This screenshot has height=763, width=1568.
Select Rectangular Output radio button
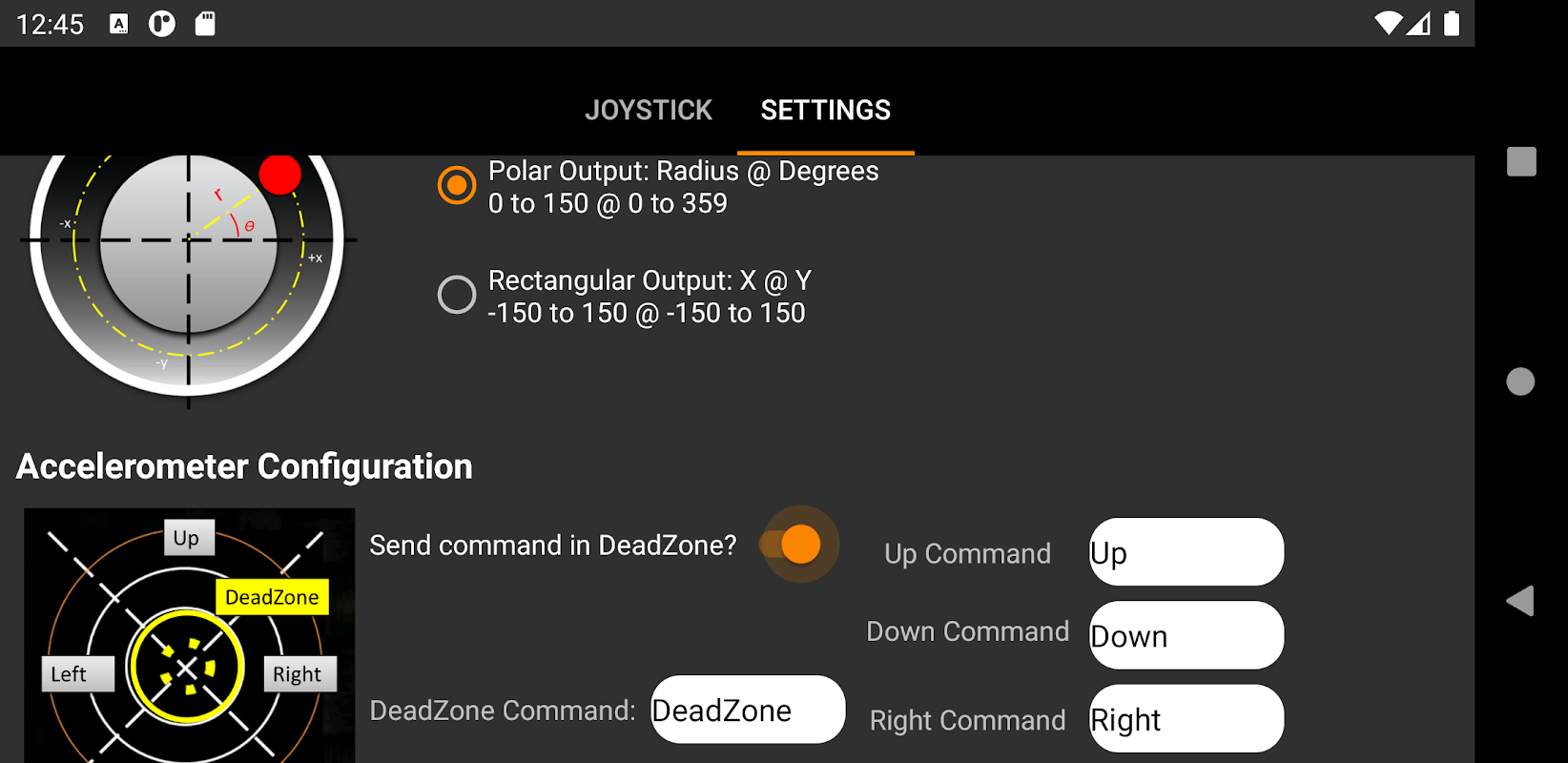point(457,295)
